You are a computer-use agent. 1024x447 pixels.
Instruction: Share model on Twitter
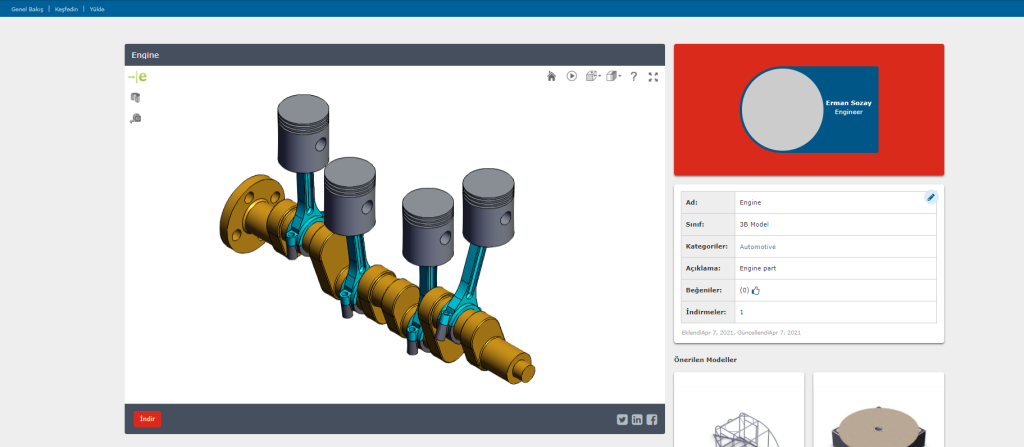coord(622,419)
